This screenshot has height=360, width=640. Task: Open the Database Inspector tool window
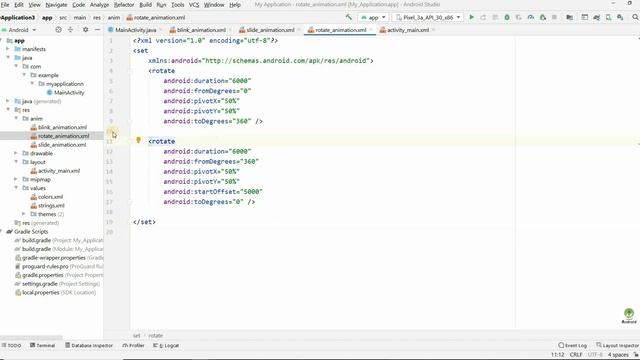click(89, 345)
